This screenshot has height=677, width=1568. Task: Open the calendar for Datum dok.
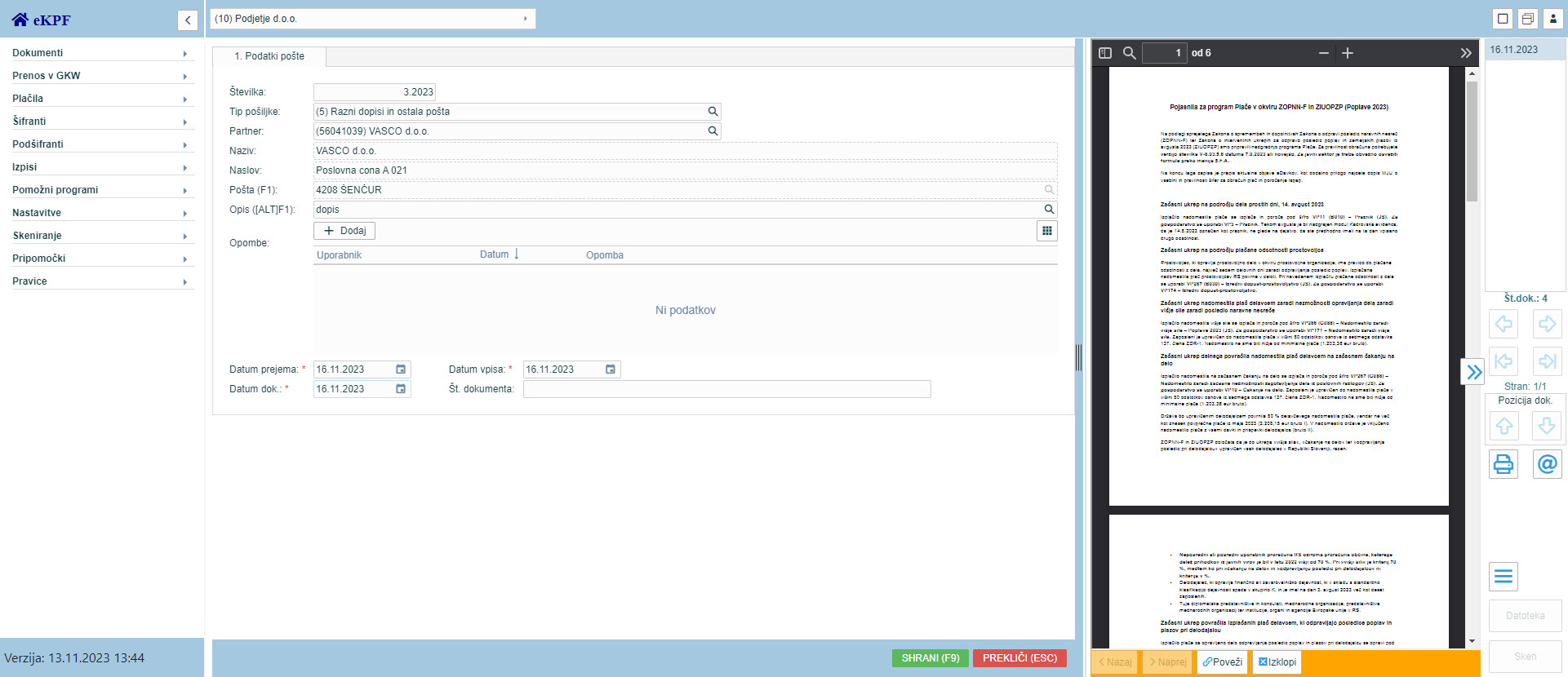[x=401, y=389]
